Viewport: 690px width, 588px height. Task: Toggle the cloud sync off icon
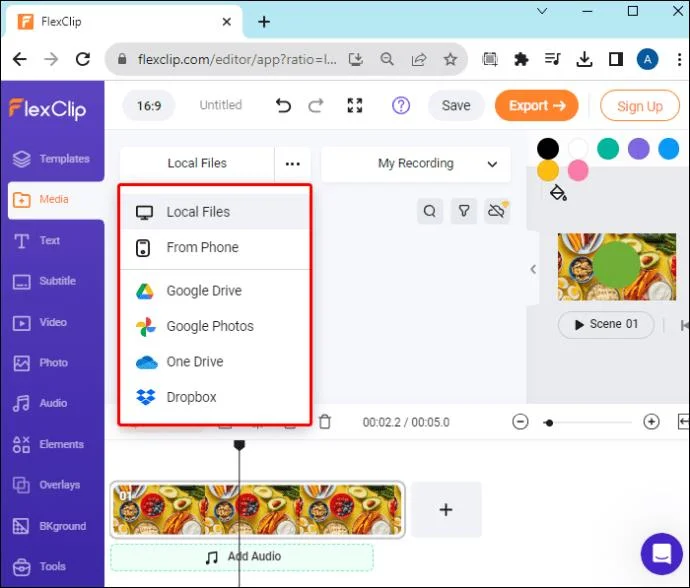click(497, 211)
